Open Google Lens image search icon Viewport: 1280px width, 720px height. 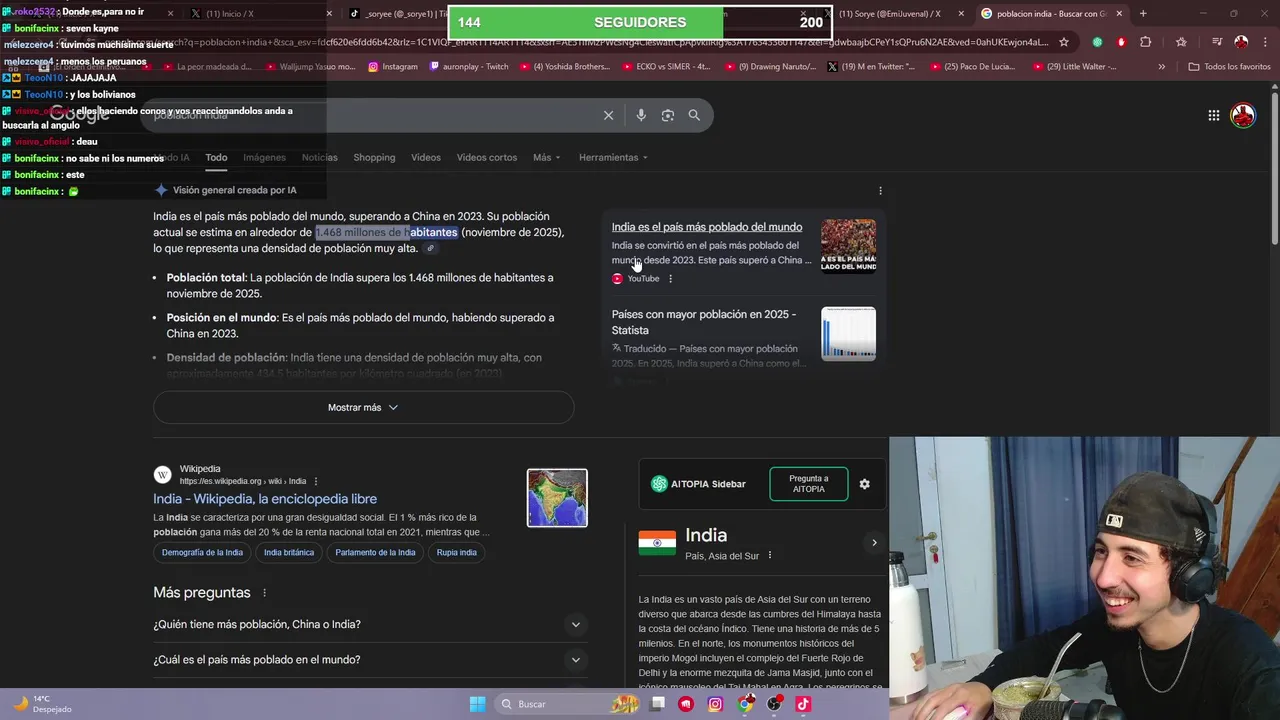click(668, 115)
